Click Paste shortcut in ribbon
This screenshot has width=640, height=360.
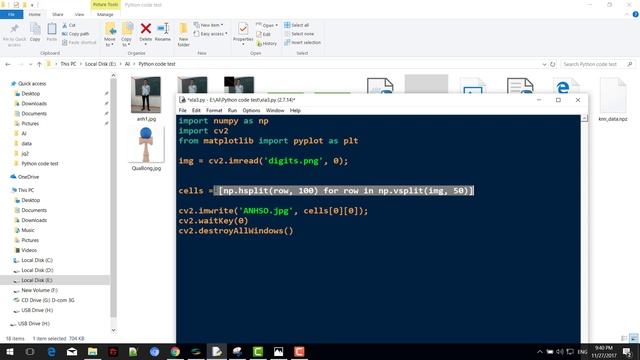tap(79, 42)
